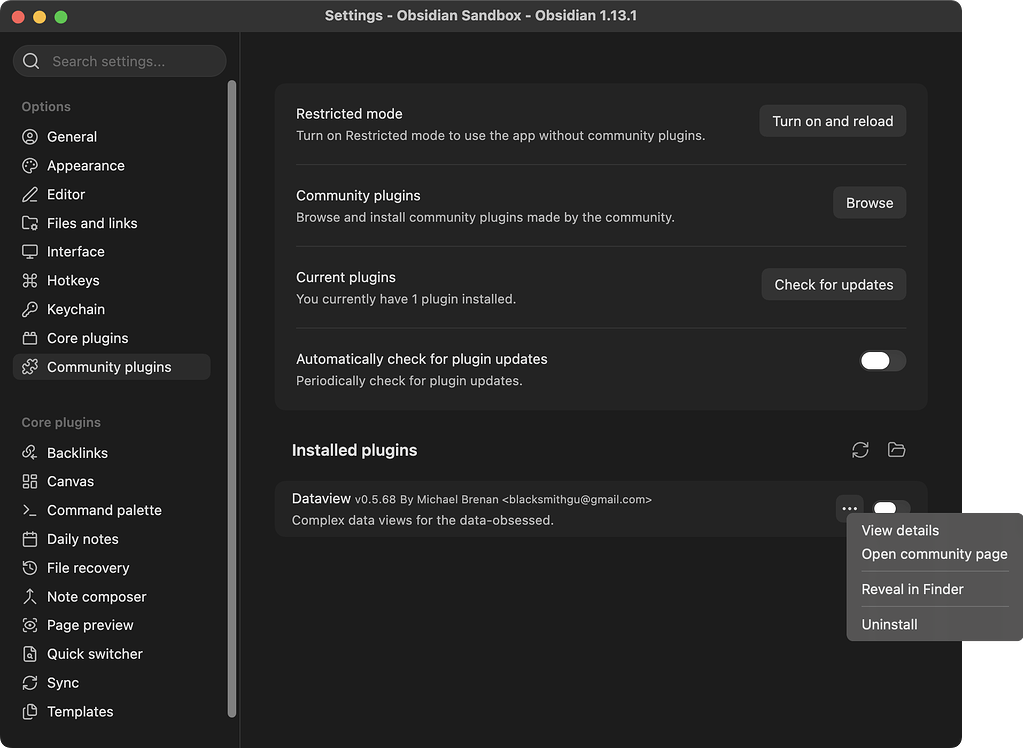Screen dimensions: 1023x748
Task: Click the Community plugins puzzle icon
Action: coord(30,367)
